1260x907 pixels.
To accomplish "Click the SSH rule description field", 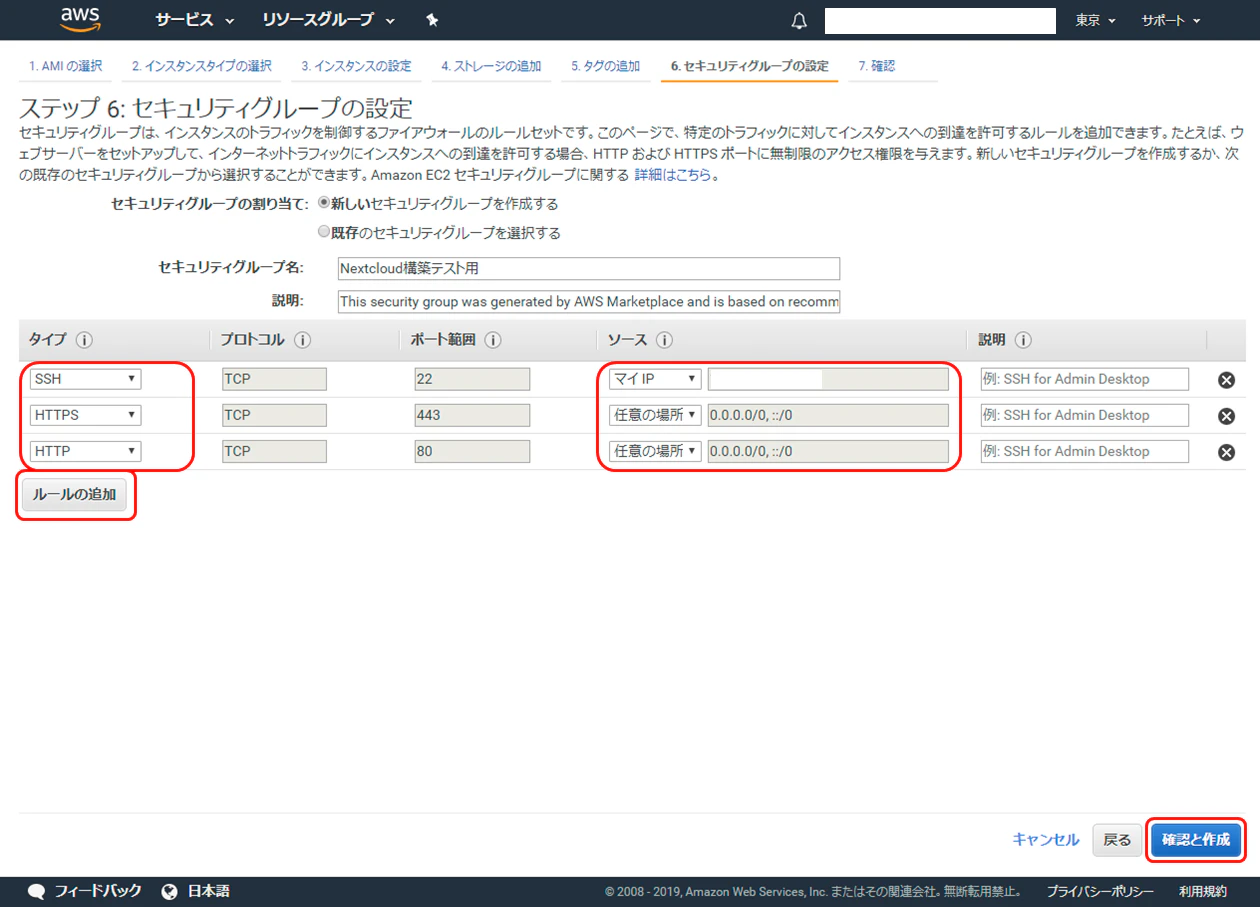I will tap(1085, 379).
